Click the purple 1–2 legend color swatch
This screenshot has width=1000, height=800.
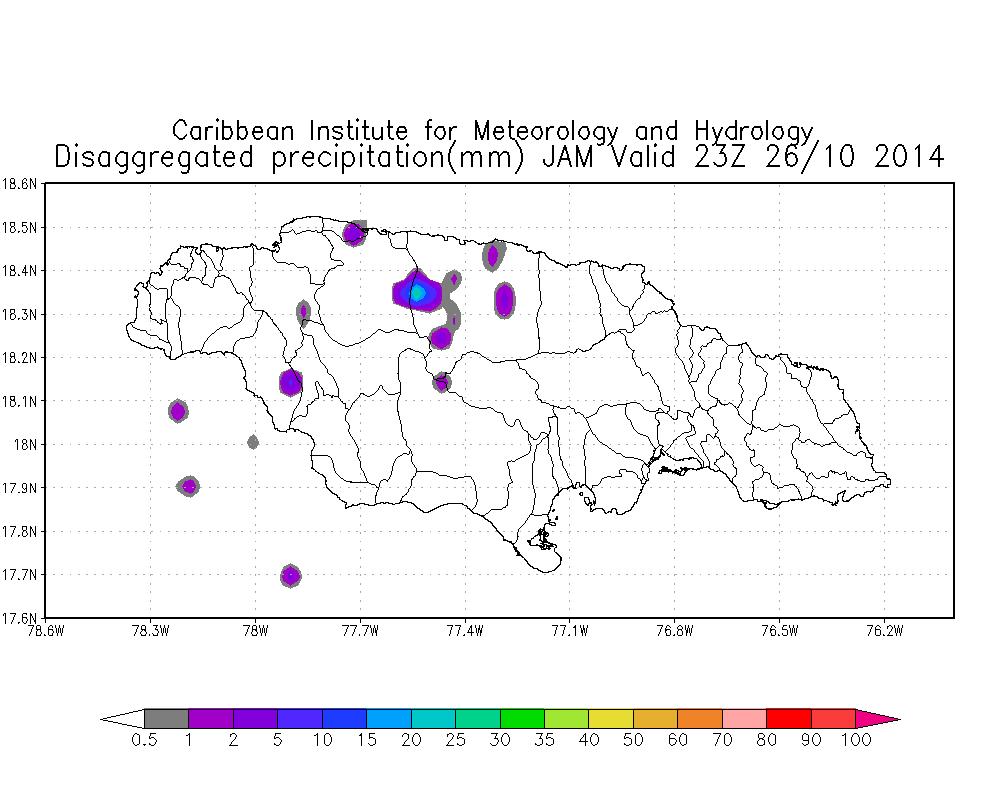211,718
